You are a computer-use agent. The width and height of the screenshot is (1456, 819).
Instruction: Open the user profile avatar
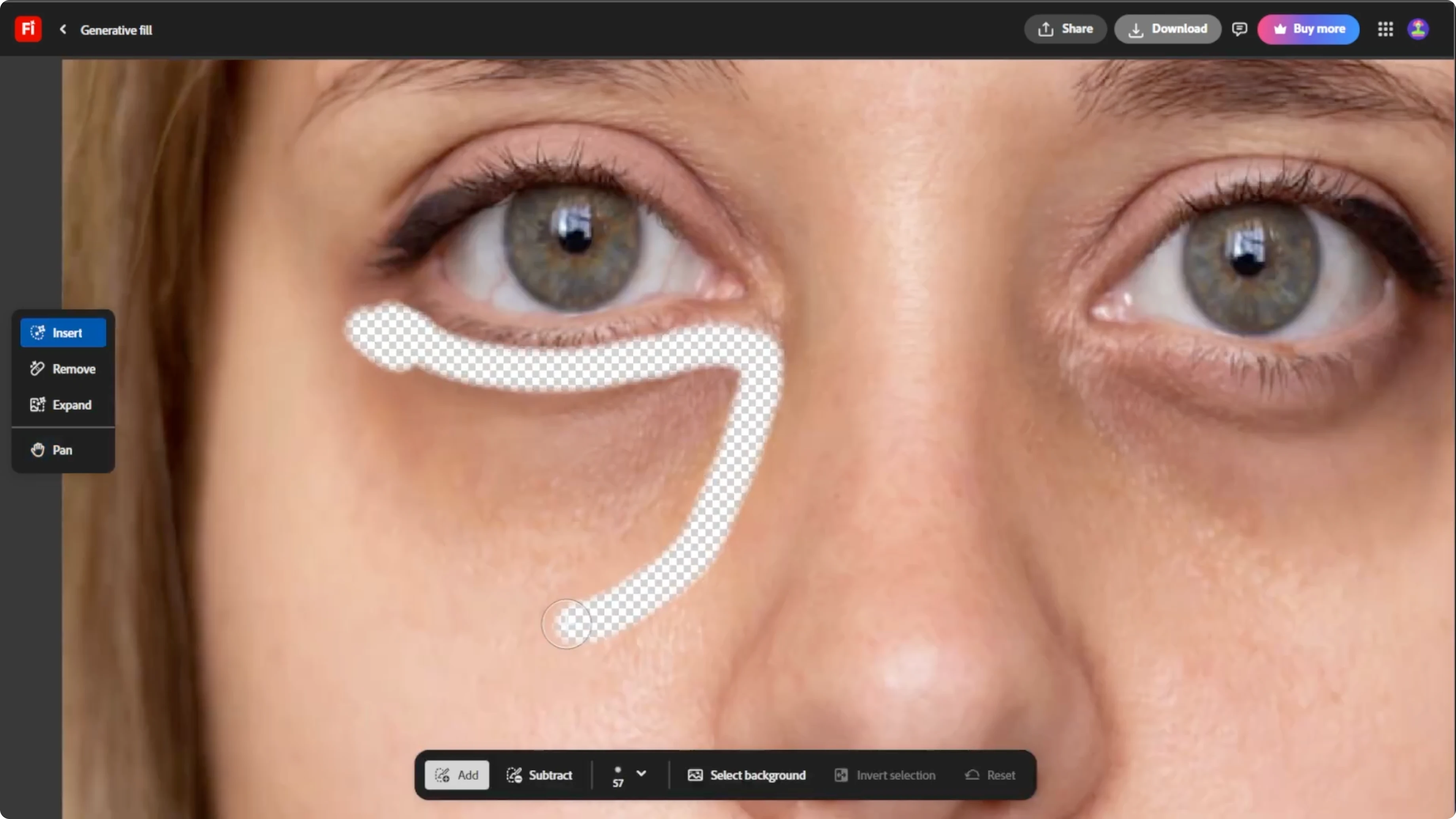[x=1418, y=29]
